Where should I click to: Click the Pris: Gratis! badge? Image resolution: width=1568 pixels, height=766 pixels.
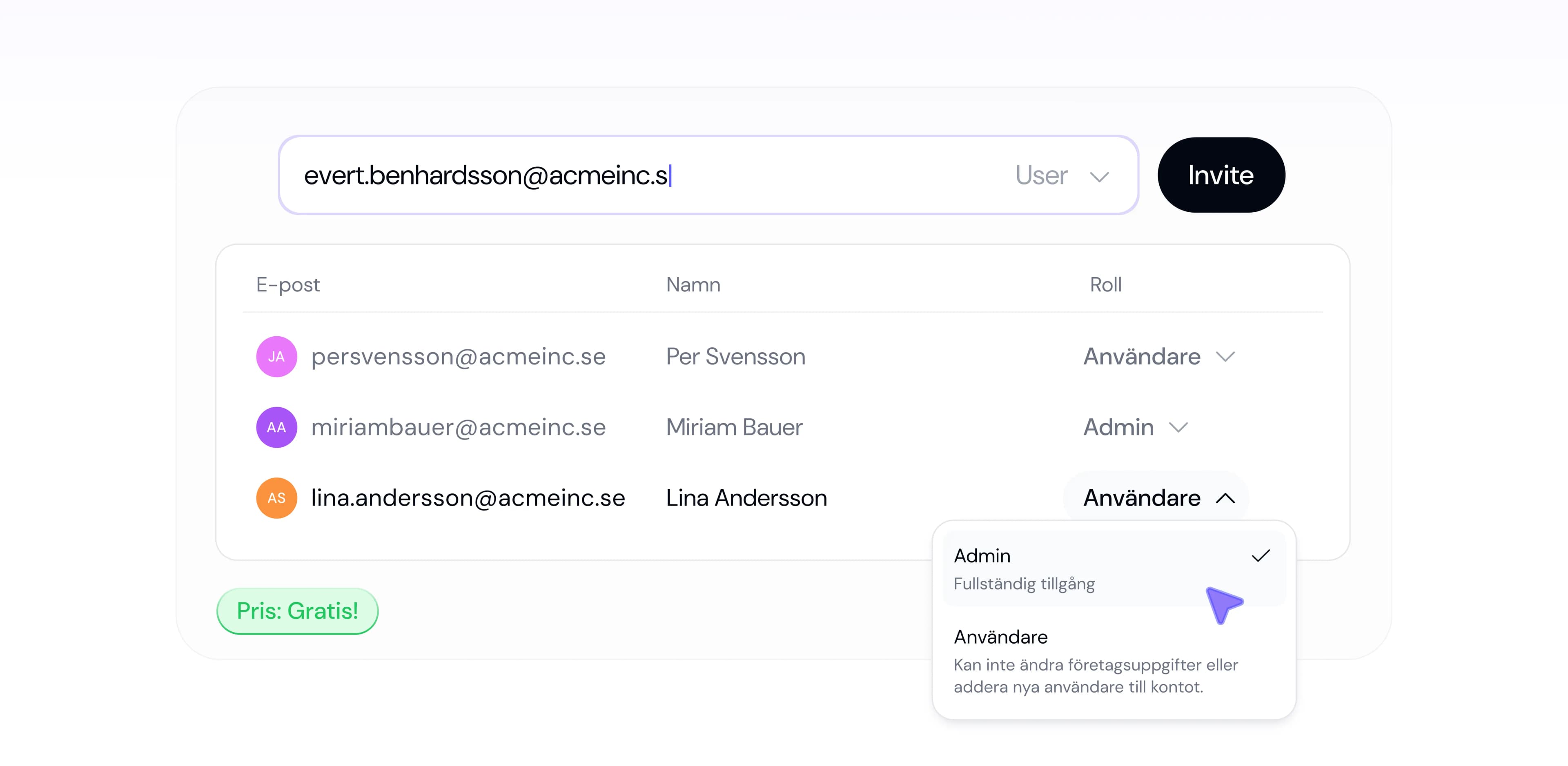[x=297, y=611]
